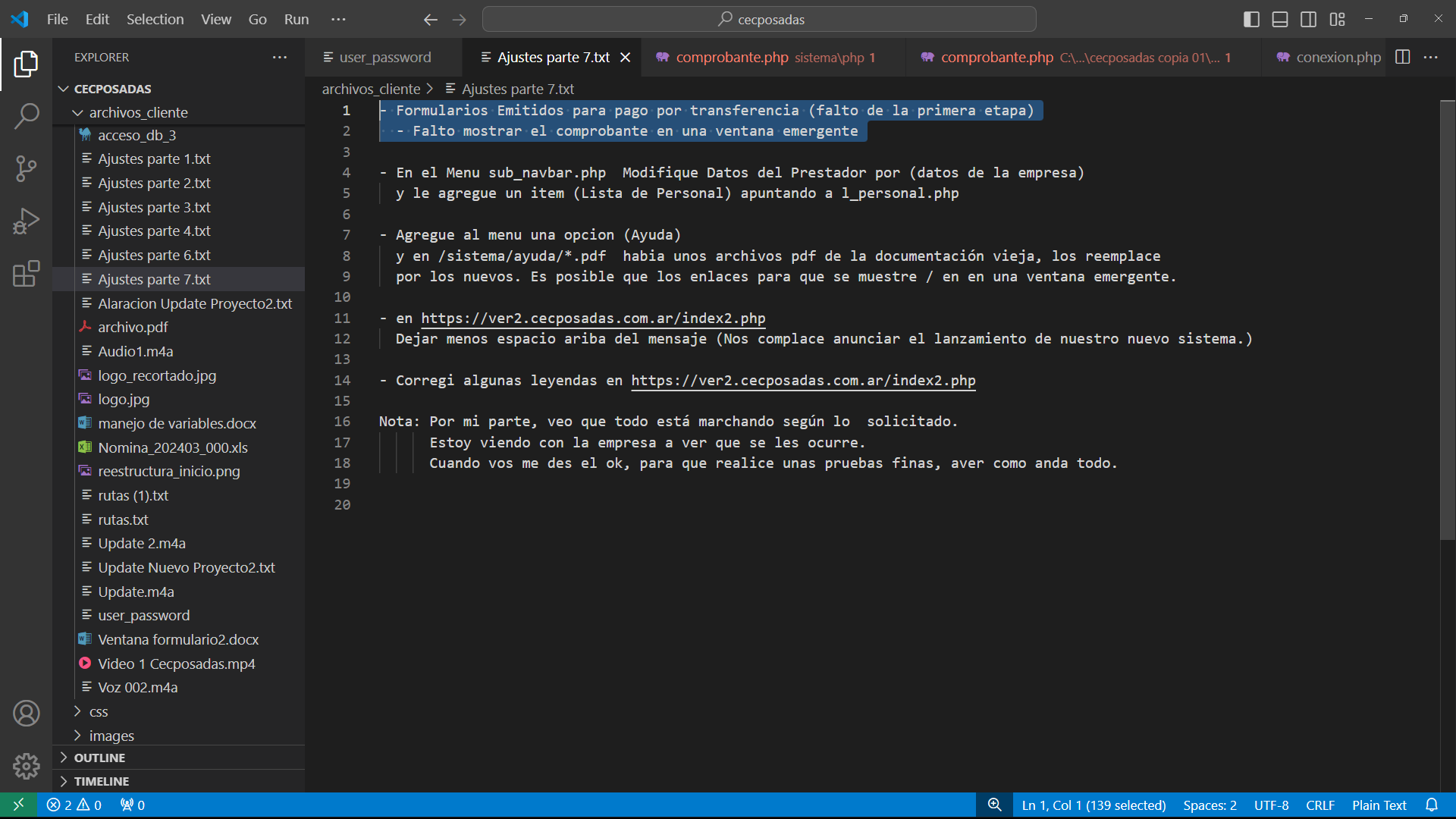Open logo_recortado.jpg in explorer

click(x=179, y=375)
